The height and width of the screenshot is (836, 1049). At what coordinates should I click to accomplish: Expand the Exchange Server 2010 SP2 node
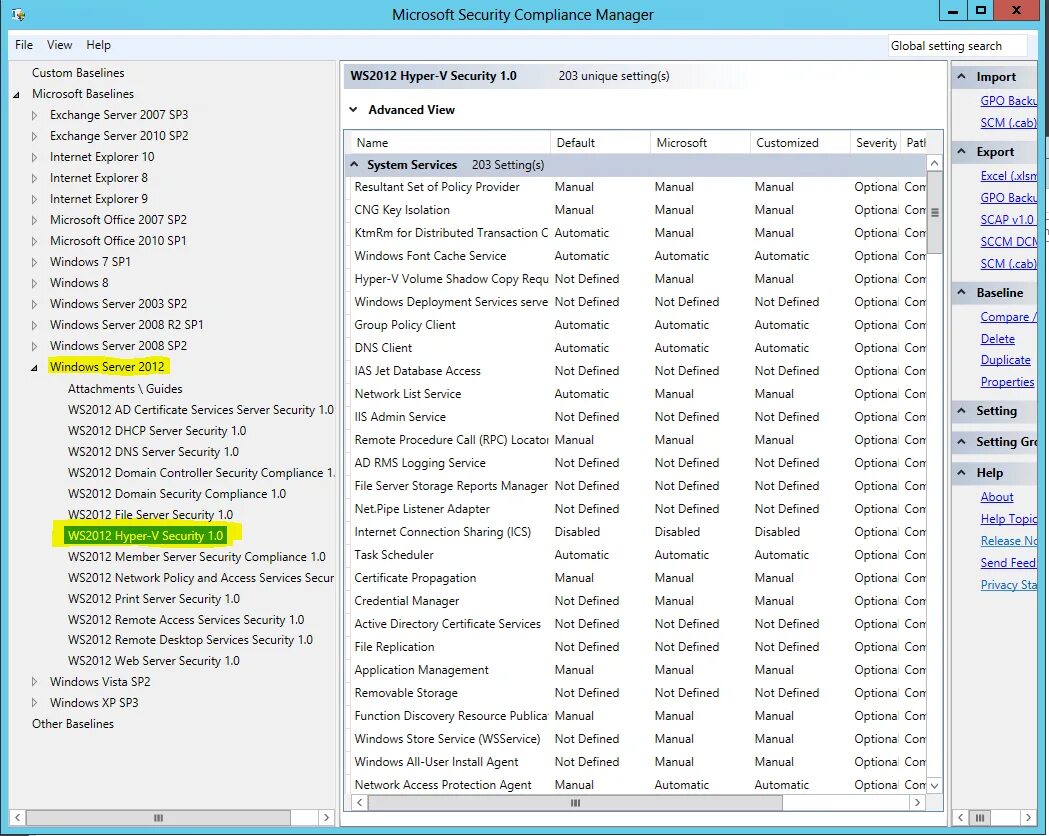(x=34, y=136)
